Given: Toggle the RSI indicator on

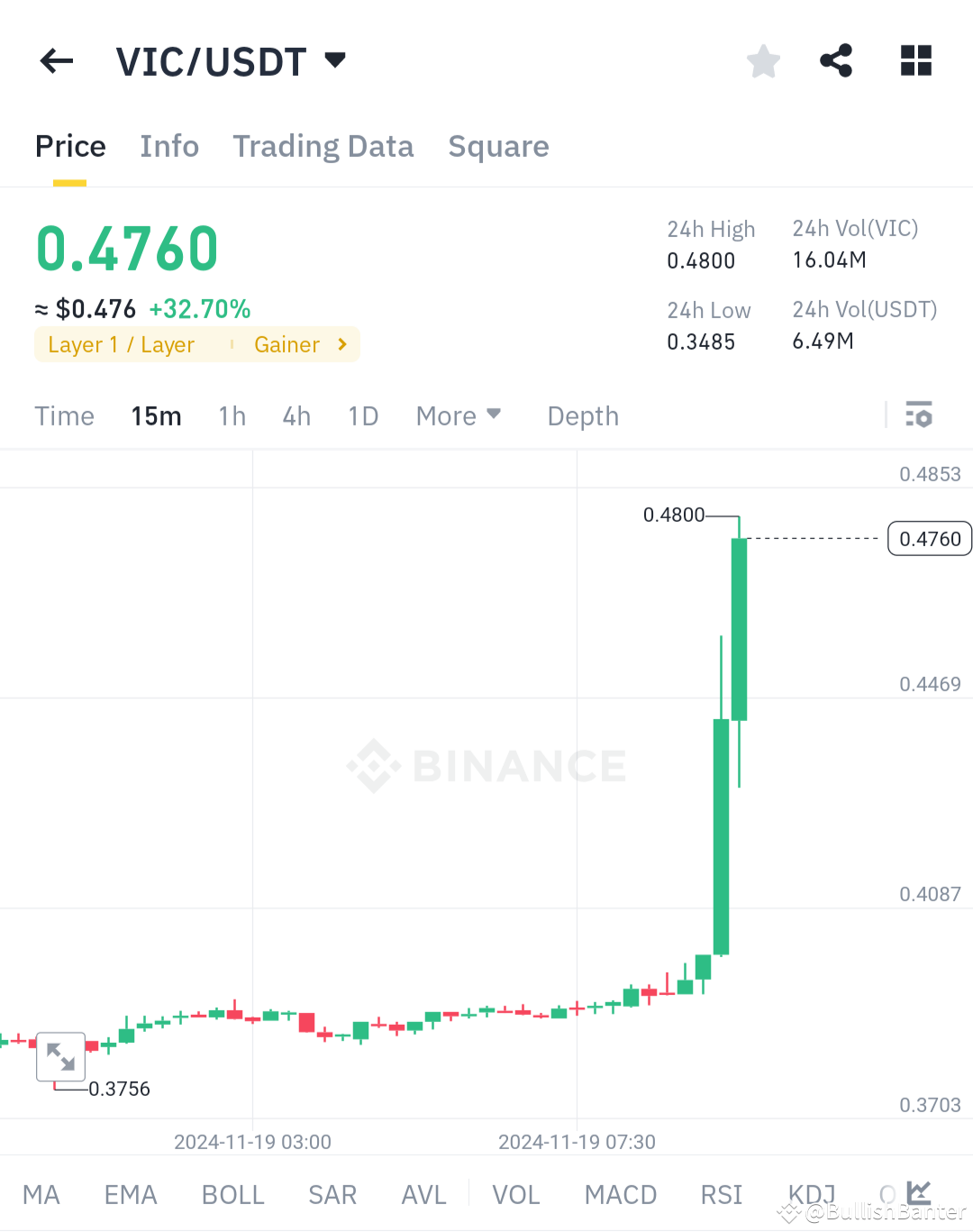Looking at the screenshot, I should click(x=720, y=1193).
